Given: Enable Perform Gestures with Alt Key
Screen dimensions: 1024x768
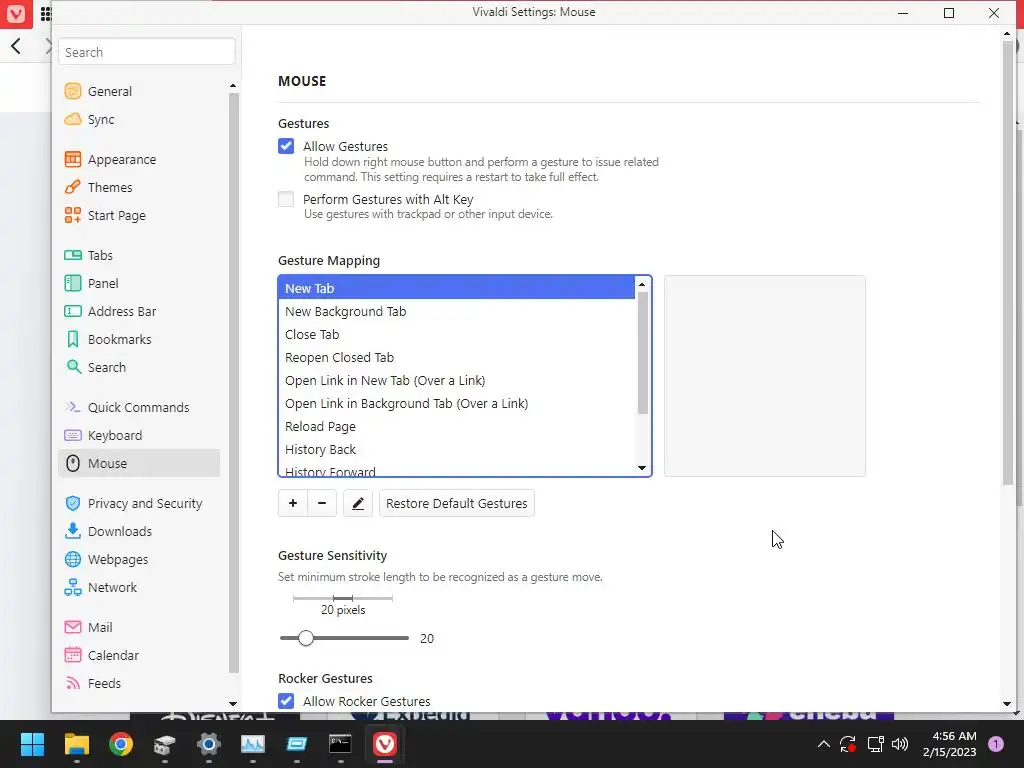Looking at the screenshot, I should [286, 199].
